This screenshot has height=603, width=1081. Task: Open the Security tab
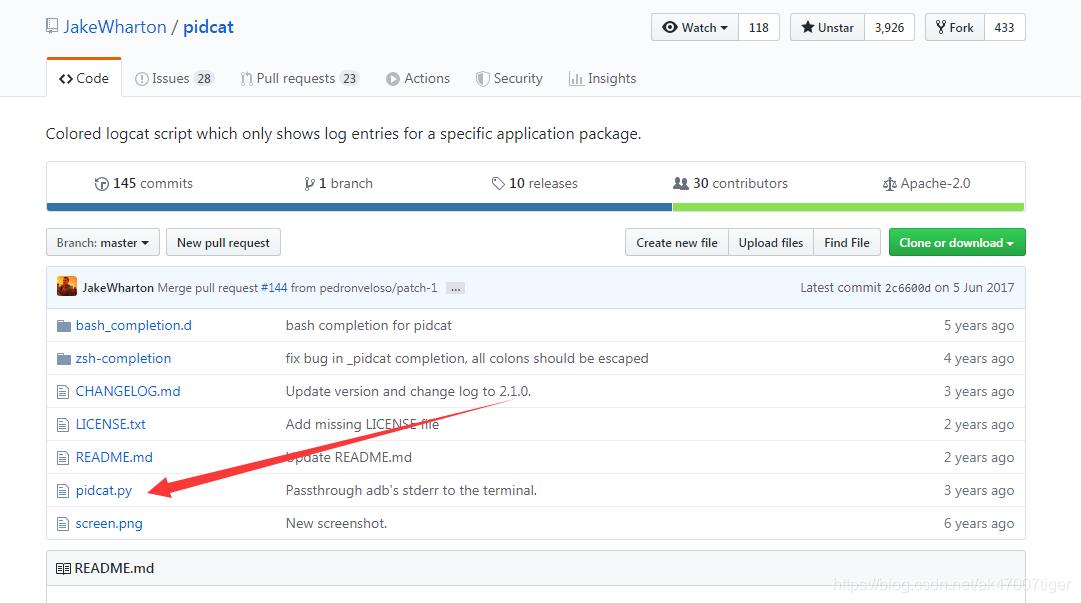pyautogui.click(x=509, y=79)
